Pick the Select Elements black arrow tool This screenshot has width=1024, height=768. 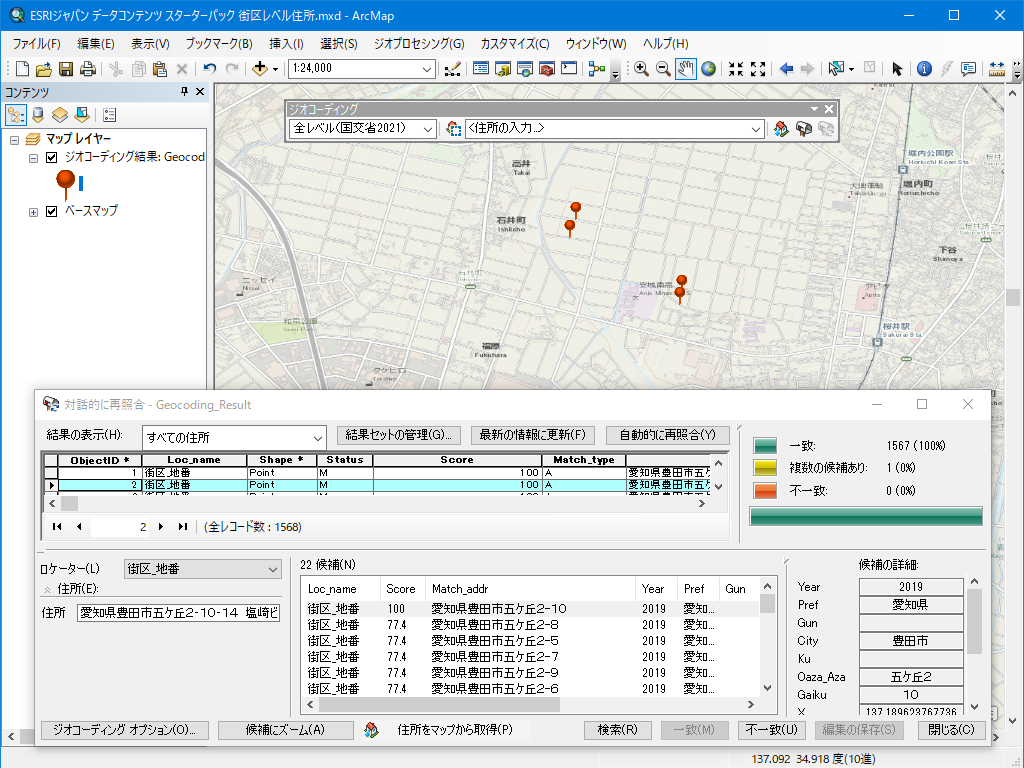[x=897, y=69]
